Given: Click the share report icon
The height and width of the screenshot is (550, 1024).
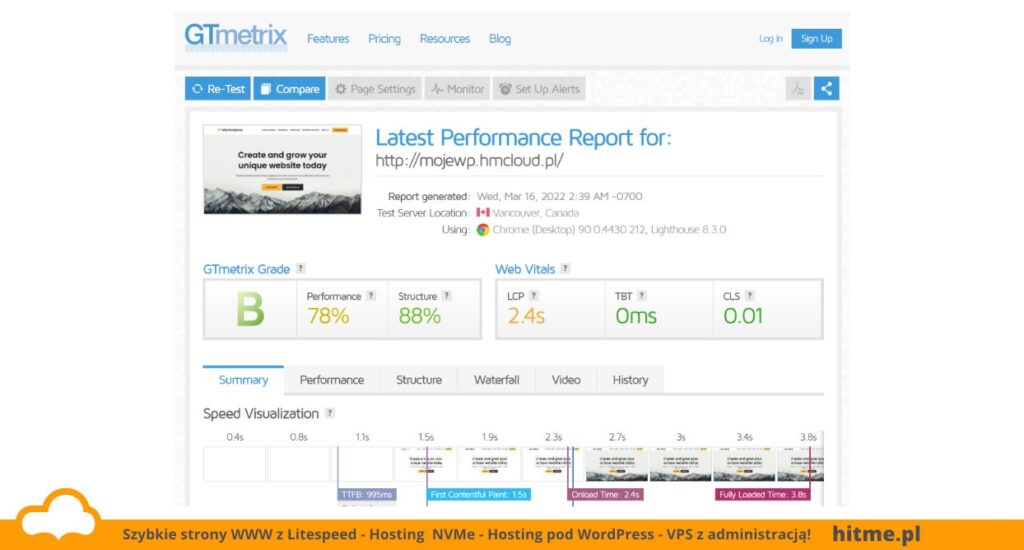Looking at the screenshot, I should click(826, 89).
